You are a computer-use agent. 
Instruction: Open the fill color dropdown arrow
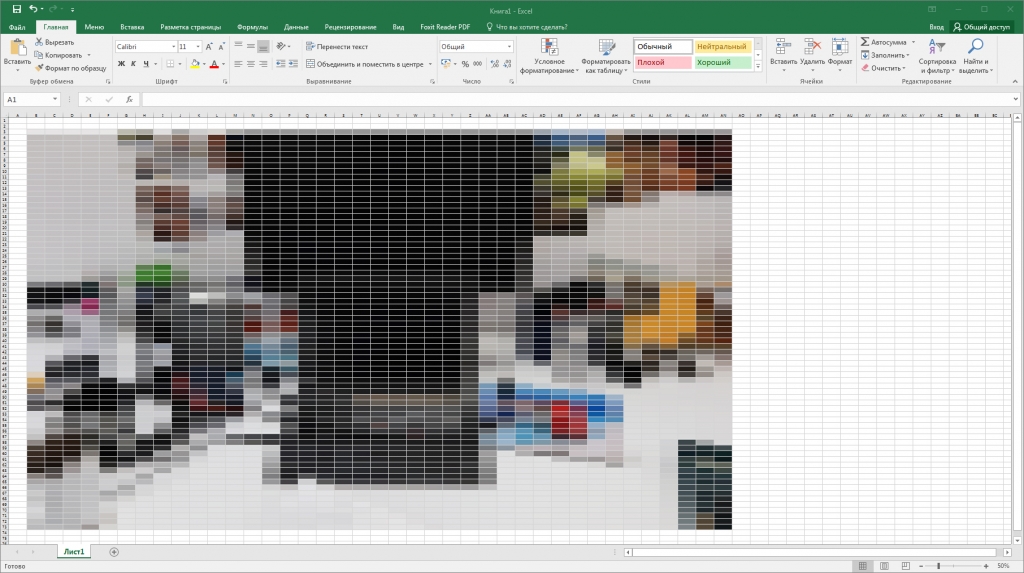(x=204, y=64)
